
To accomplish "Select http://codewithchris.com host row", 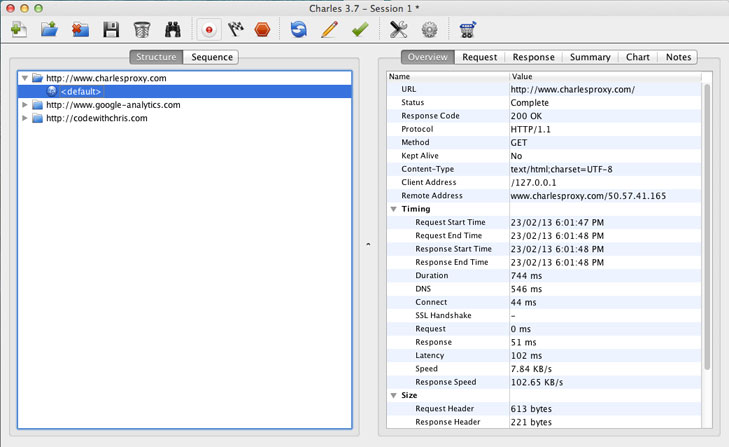I will tap(185, 118).
